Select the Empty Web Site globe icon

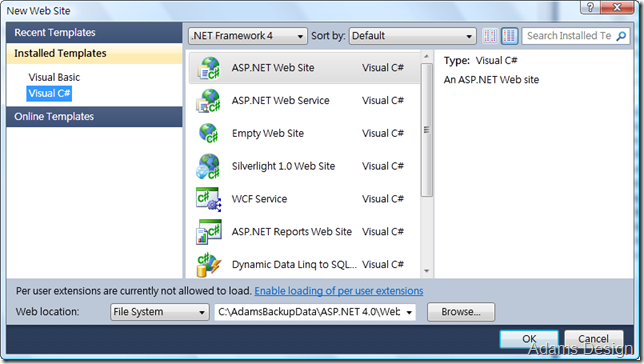point(209,134)
